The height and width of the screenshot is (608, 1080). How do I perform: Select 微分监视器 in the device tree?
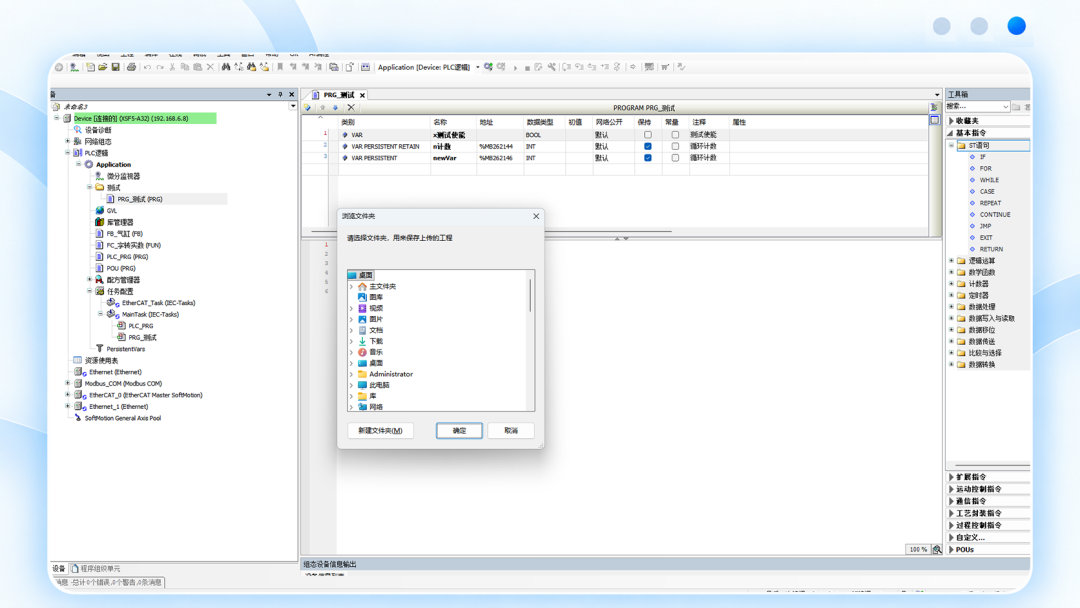123,176
